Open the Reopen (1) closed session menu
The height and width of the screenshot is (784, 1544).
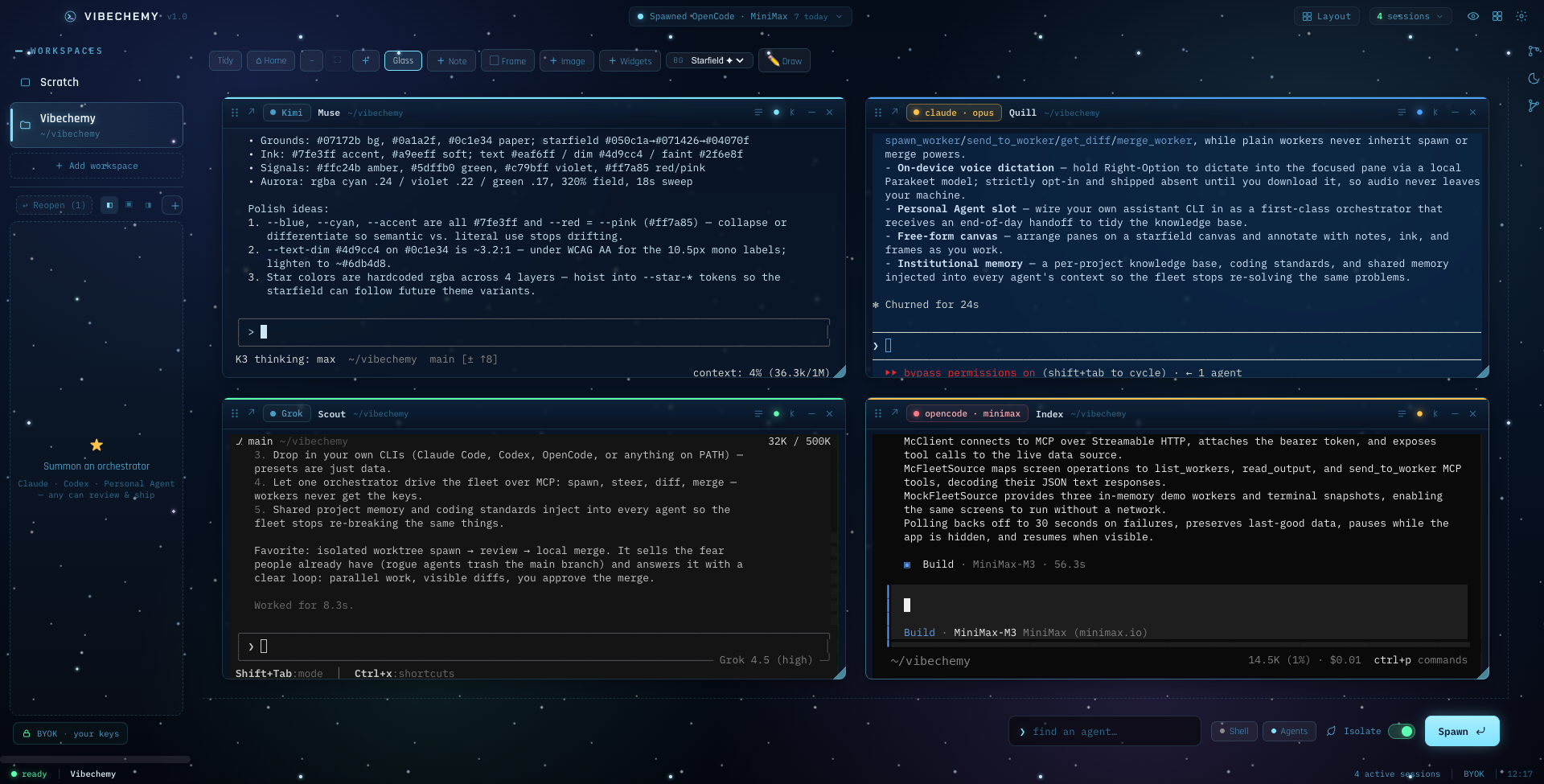coord(54,205)
